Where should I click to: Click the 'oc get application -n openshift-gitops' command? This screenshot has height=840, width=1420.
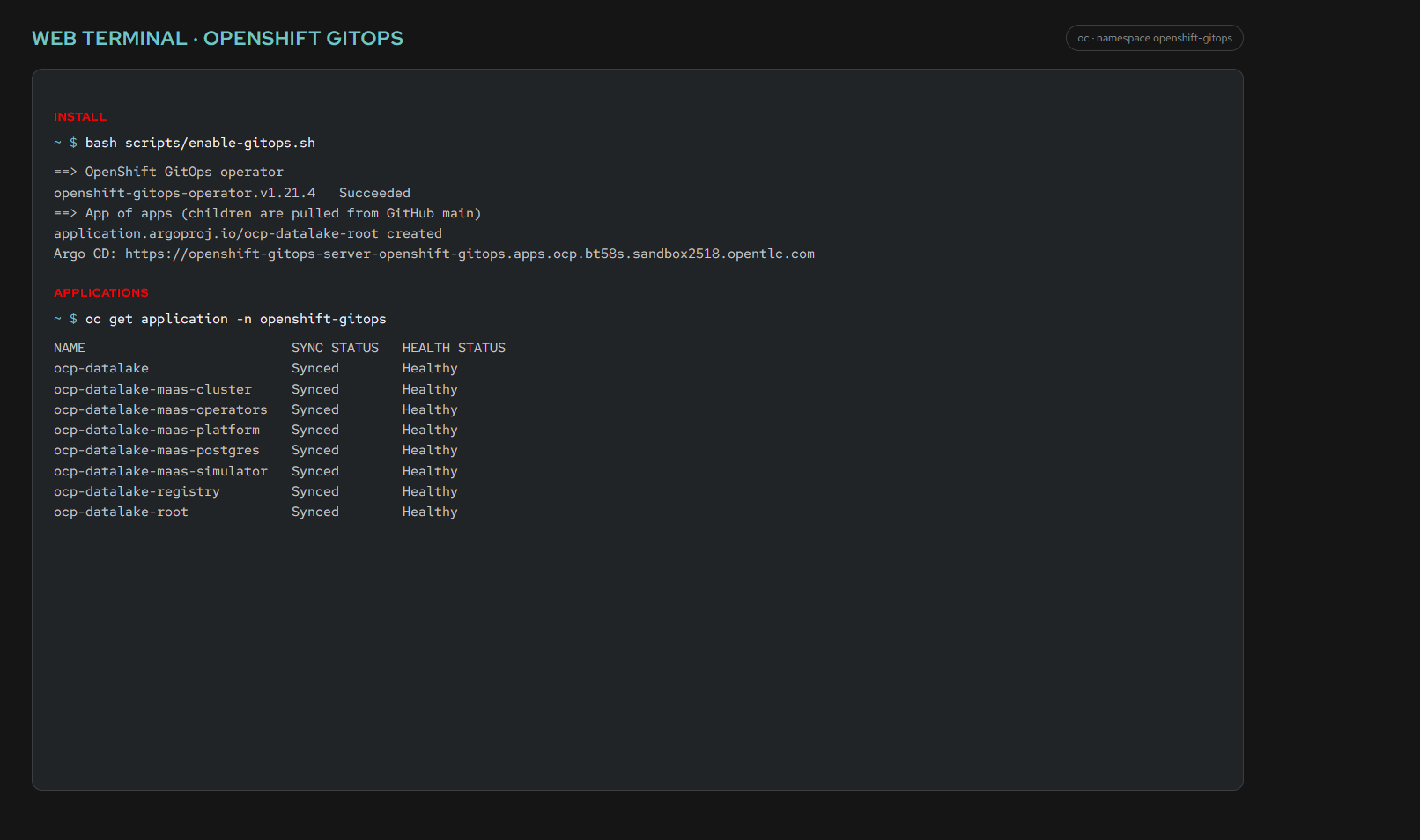(x=235, y=319)
